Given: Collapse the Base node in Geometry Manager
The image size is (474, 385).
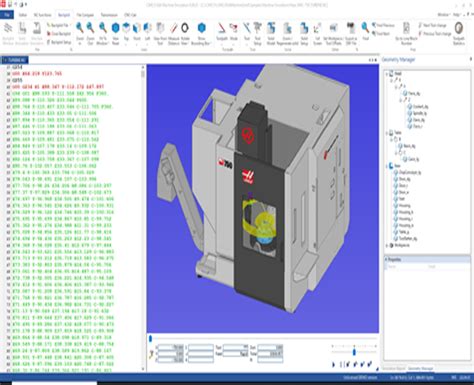Looking at the screenshot, I should click(387, 166).
